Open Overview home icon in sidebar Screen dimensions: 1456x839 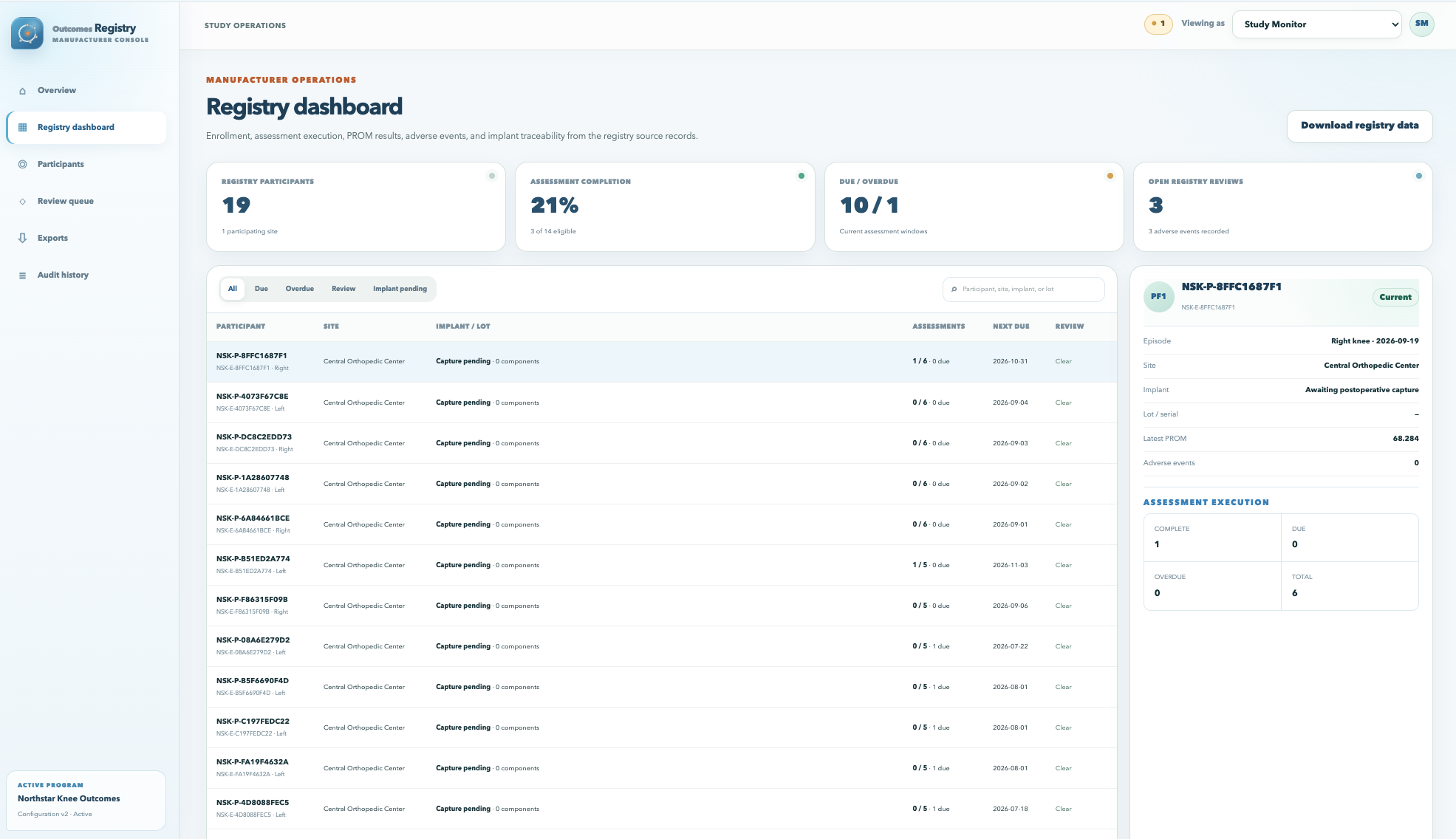[22, 91]
